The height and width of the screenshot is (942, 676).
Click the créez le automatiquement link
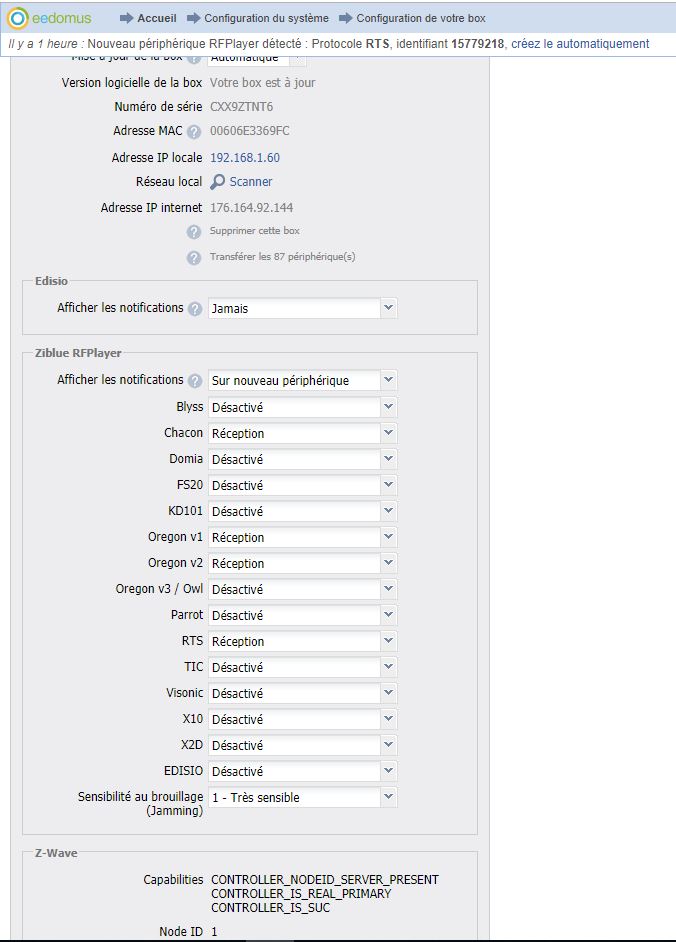tap(580, 44)
